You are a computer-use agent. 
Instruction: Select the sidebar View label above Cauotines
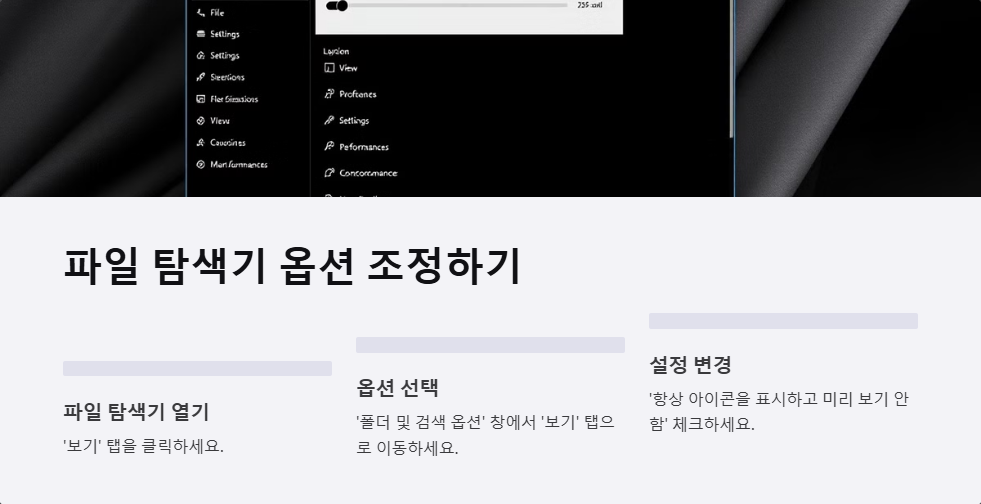coord(220,121)
